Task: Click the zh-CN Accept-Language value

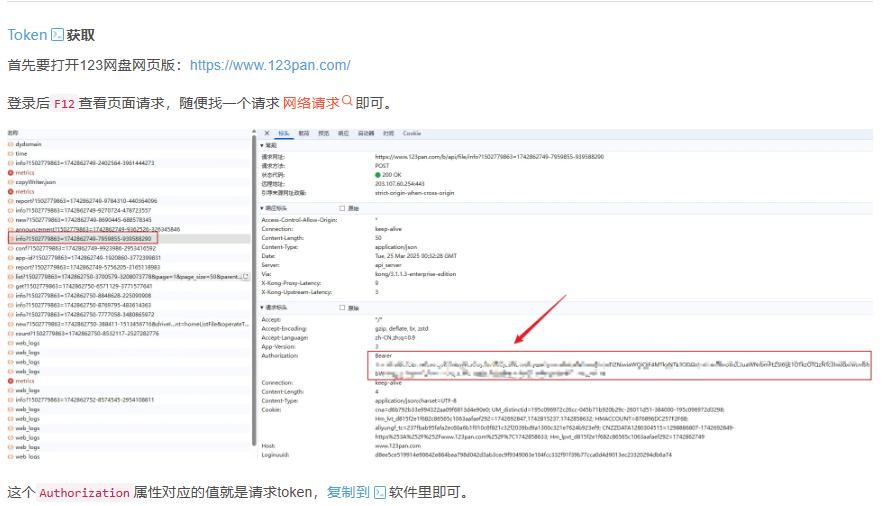Action: tap(395, 338)
